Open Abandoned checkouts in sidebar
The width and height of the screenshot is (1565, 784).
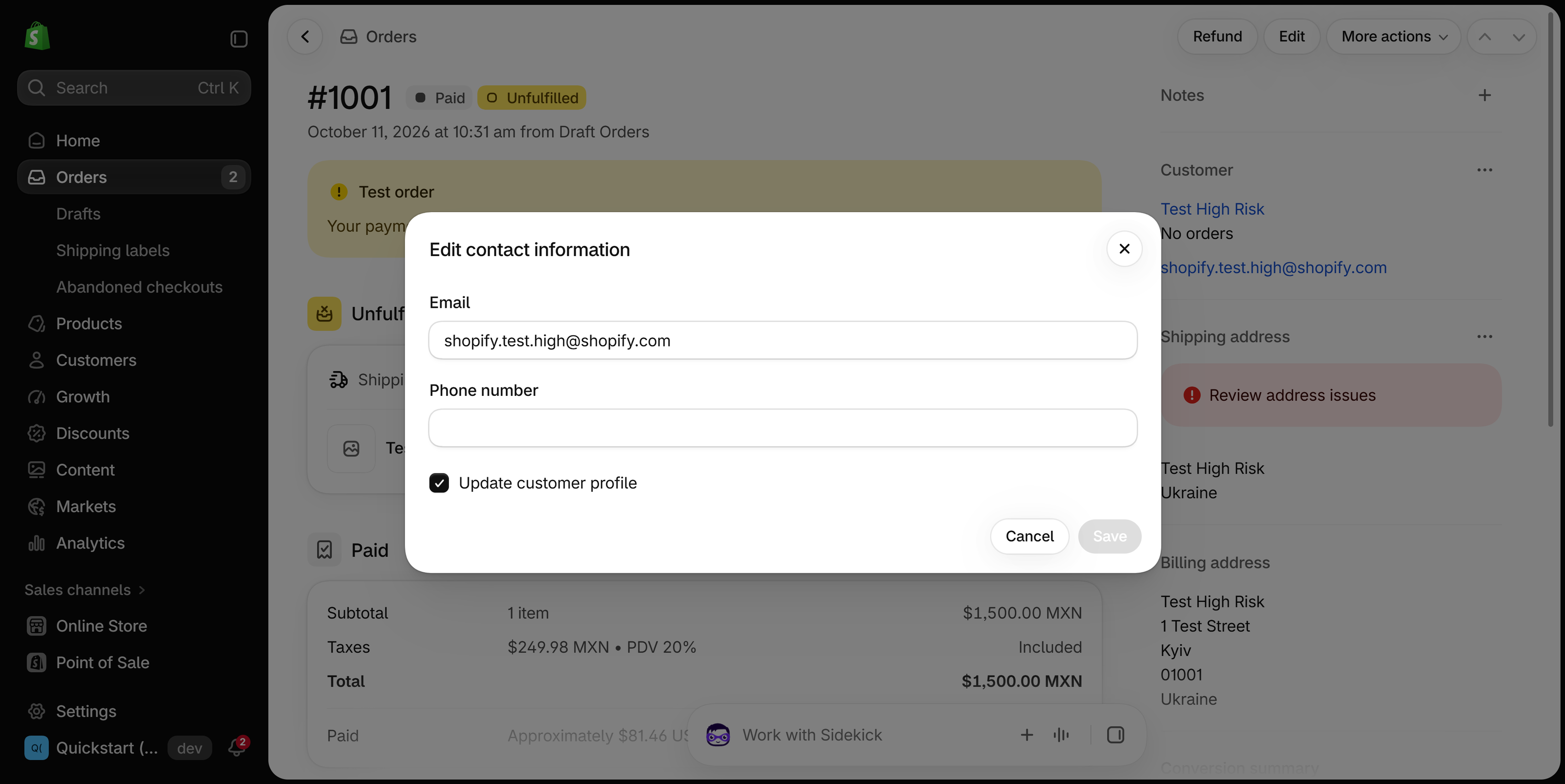(140, 286)
